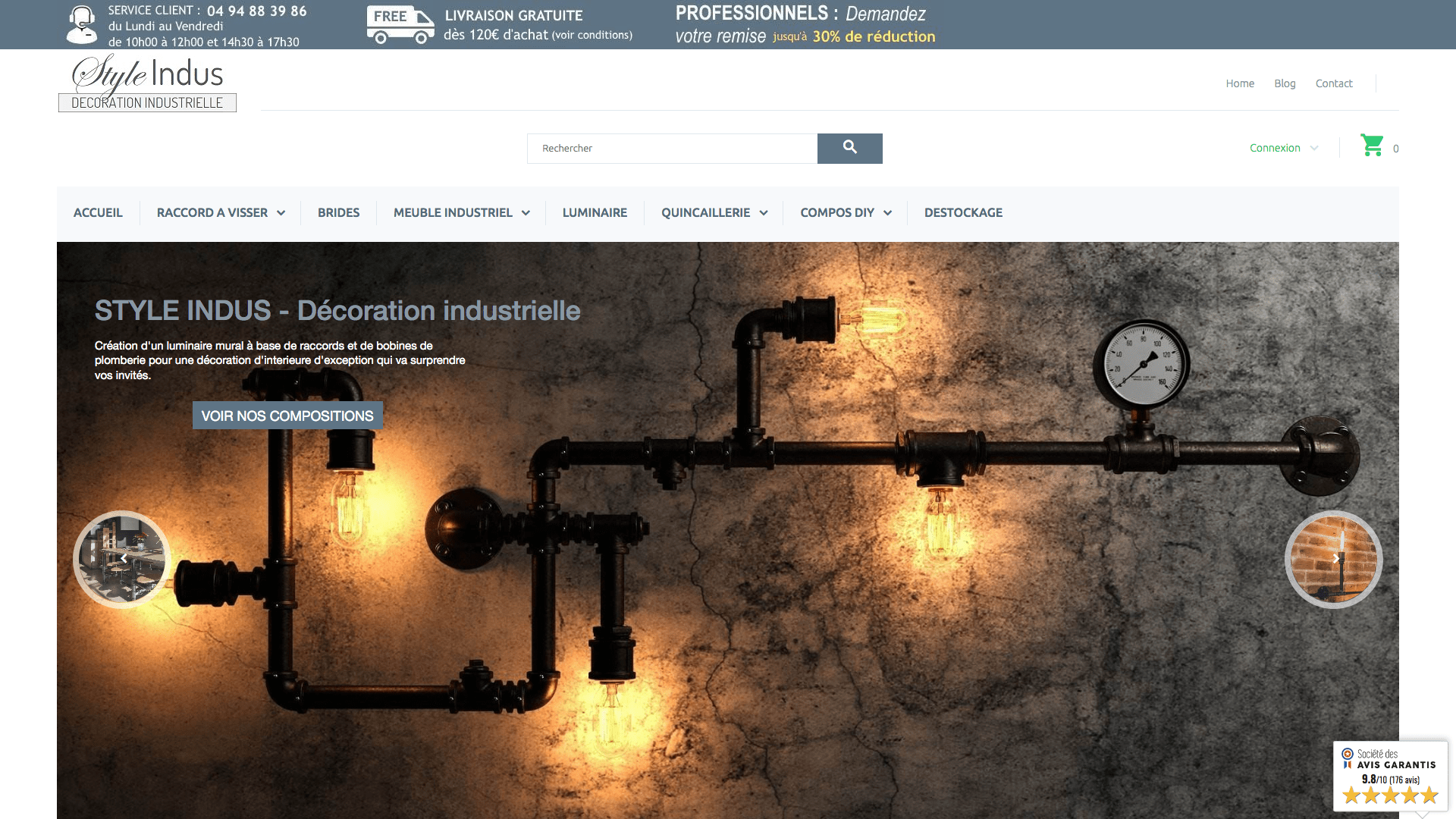Click the free delivery truck icon
The height and width of the screenshot is (819, 1456).
[400, 25]
